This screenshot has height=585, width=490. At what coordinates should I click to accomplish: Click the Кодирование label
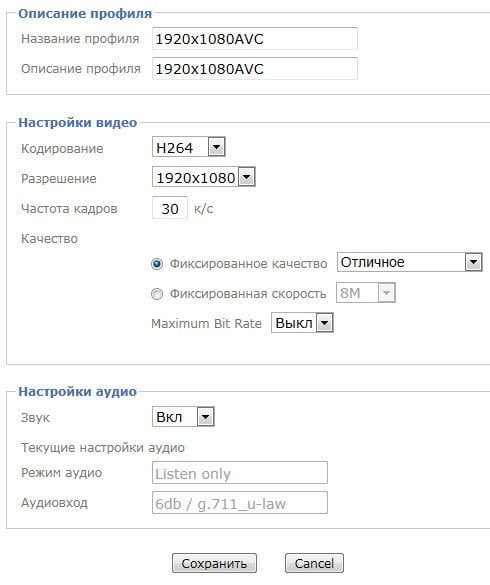click(x=62, y=148)
